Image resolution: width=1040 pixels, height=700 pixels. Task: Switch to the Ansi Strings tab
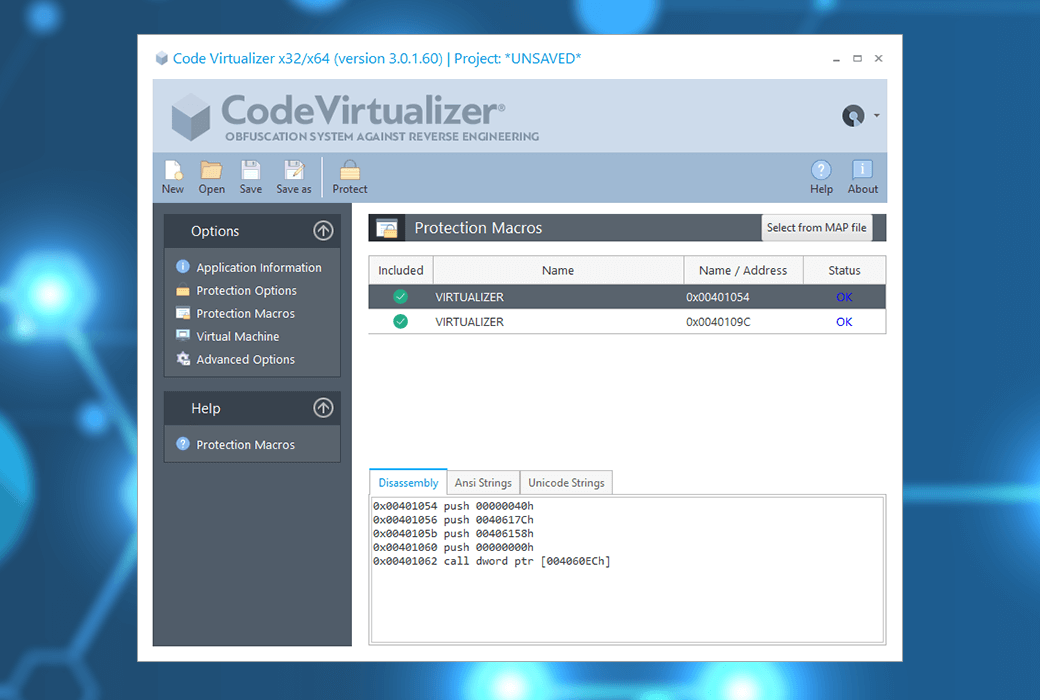point(483,482)
